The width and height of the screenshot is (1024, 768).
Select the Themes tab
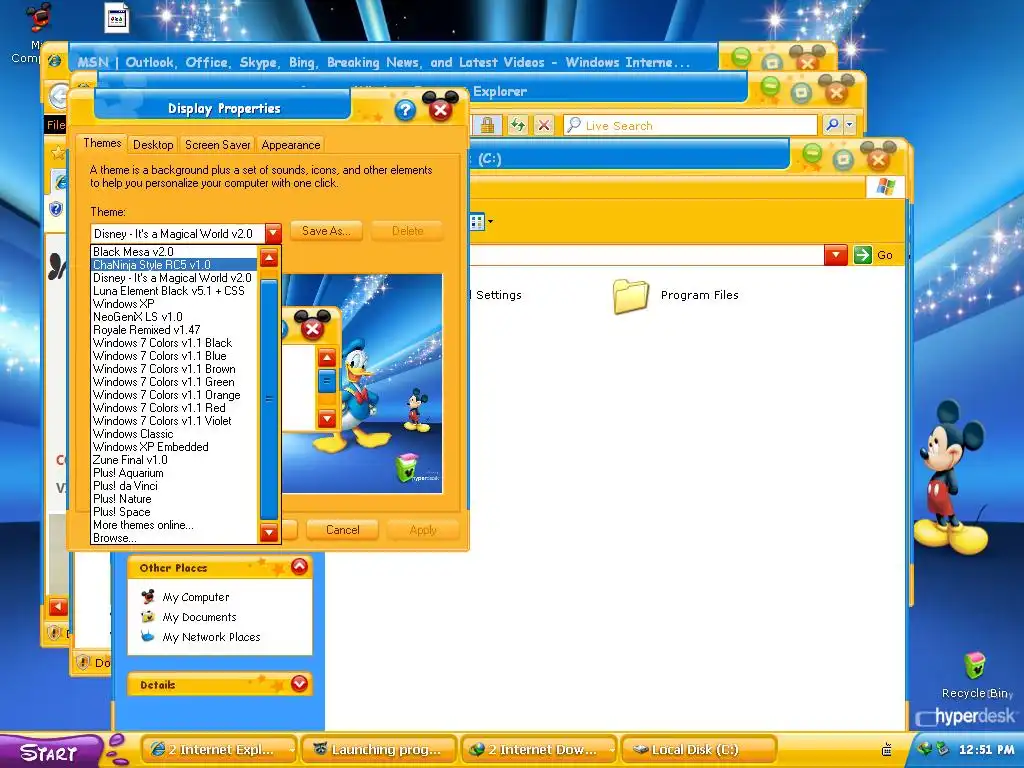(102, 143)
